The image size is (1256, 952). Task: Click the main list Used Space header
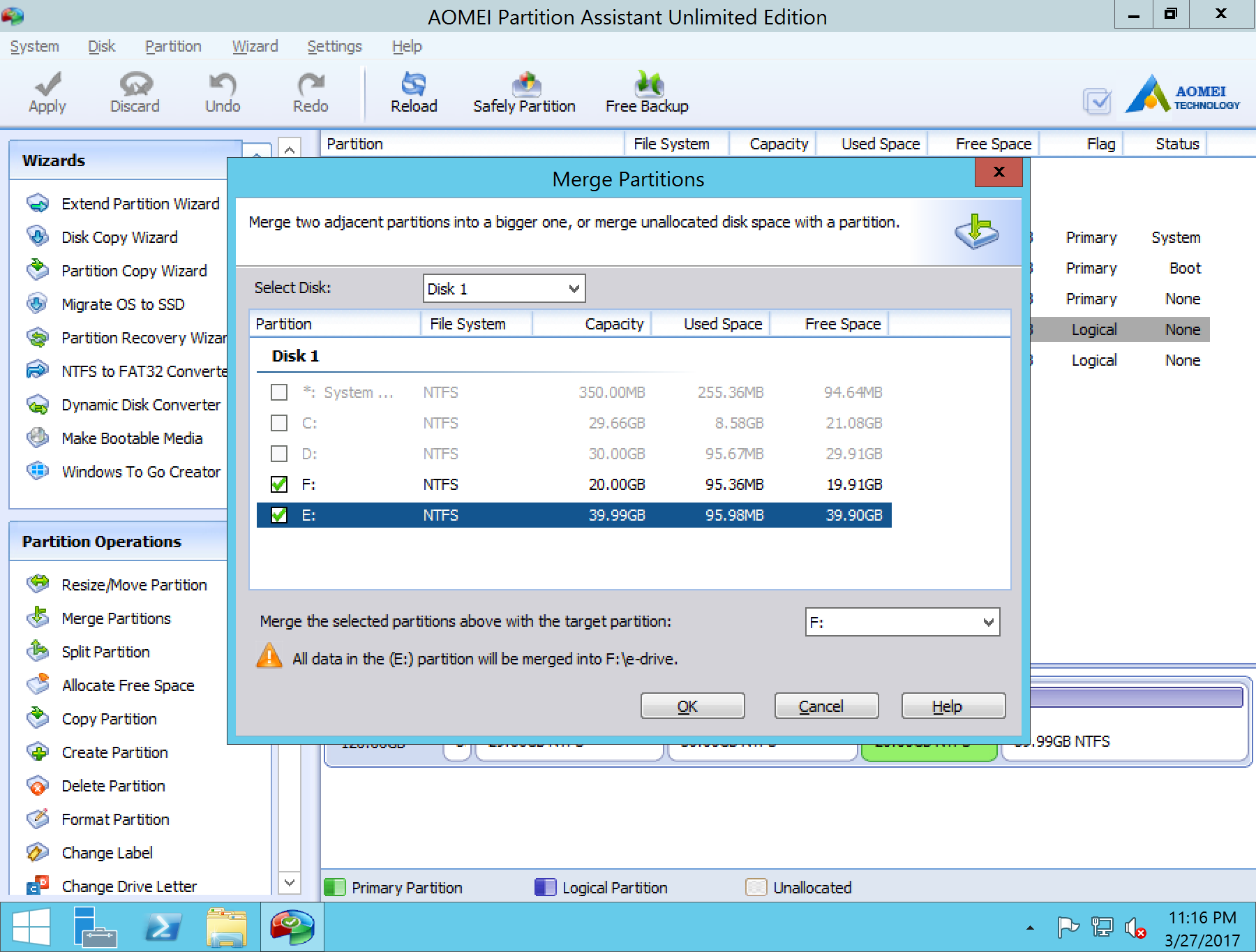pyautogui.click(x=871, y=144)
